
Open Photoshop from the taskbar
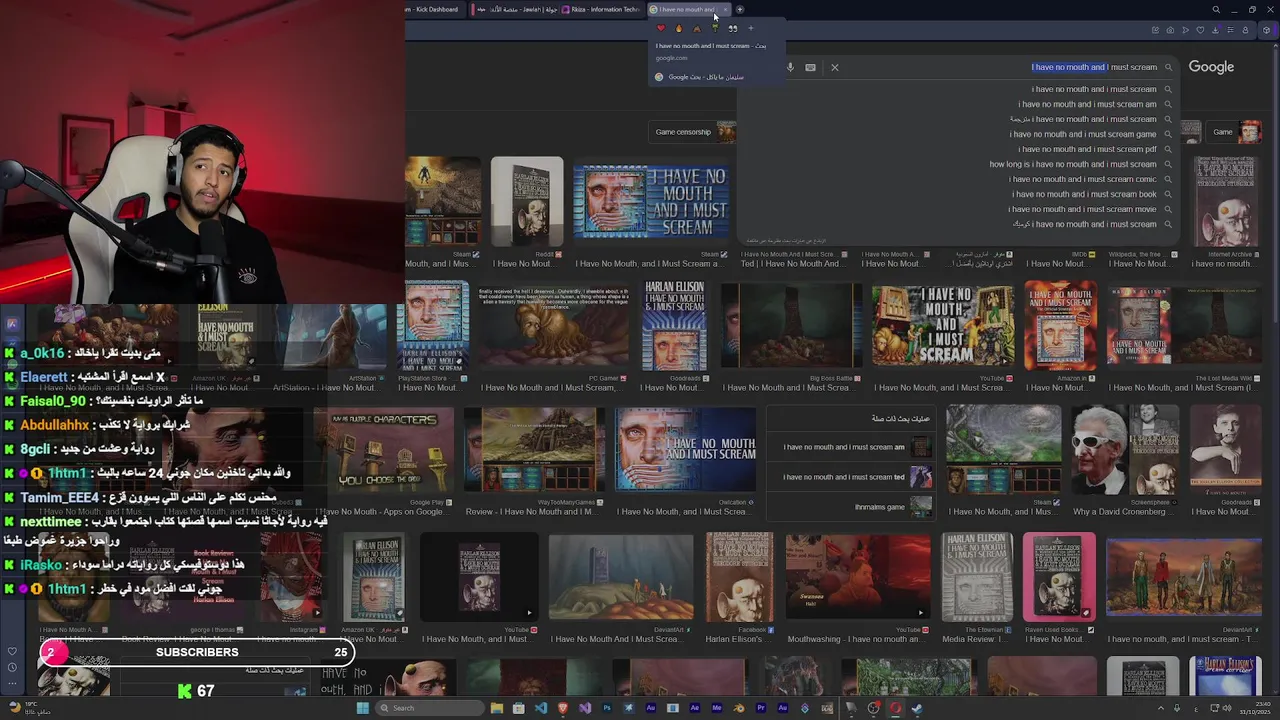[x=606, y=708]
